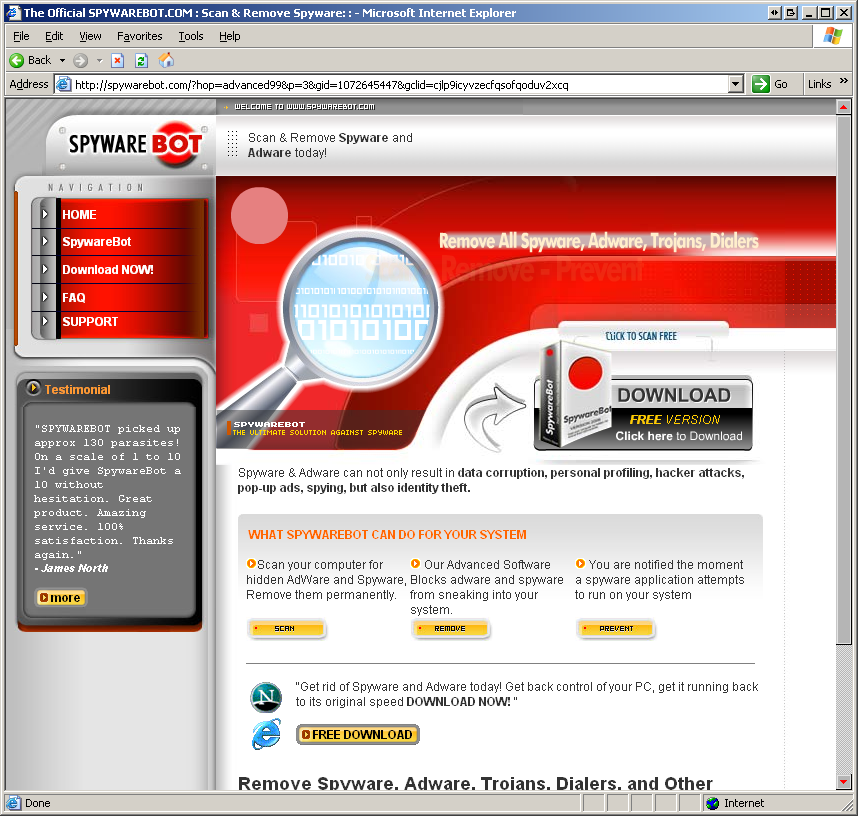Click the arrow next to Download NOW!
This screenshot has height=816, width=858.
click(45, 269)
